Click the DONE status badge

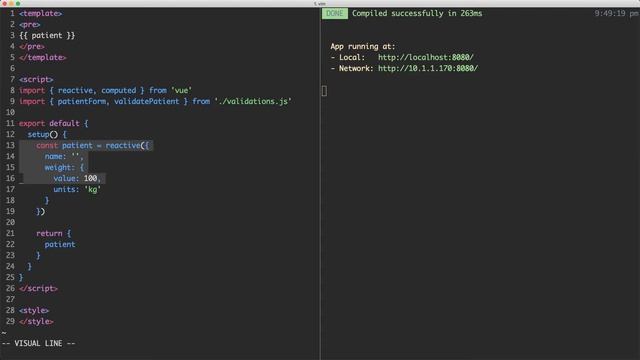click(335, 13)
